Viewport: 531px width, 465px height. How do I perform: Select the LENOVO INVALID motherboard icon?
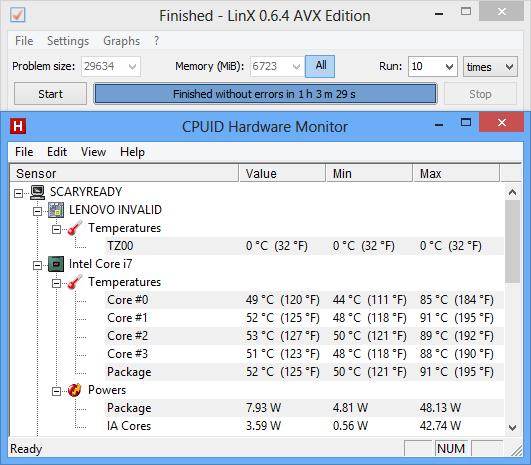point(56,210)
